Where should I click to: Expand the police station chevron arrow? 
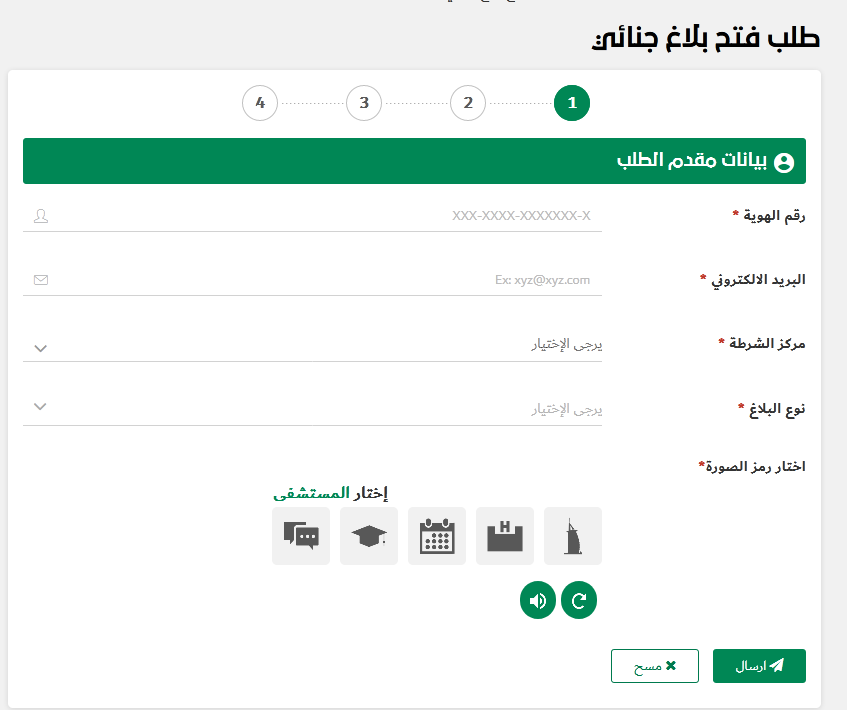point(39,347)
